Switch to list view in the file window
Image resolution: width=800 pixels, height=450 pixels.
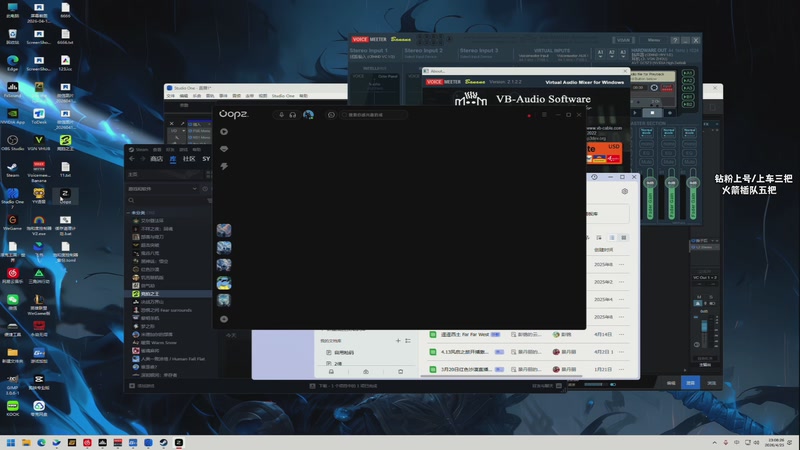pyautogui.click(x=612, y=238)
